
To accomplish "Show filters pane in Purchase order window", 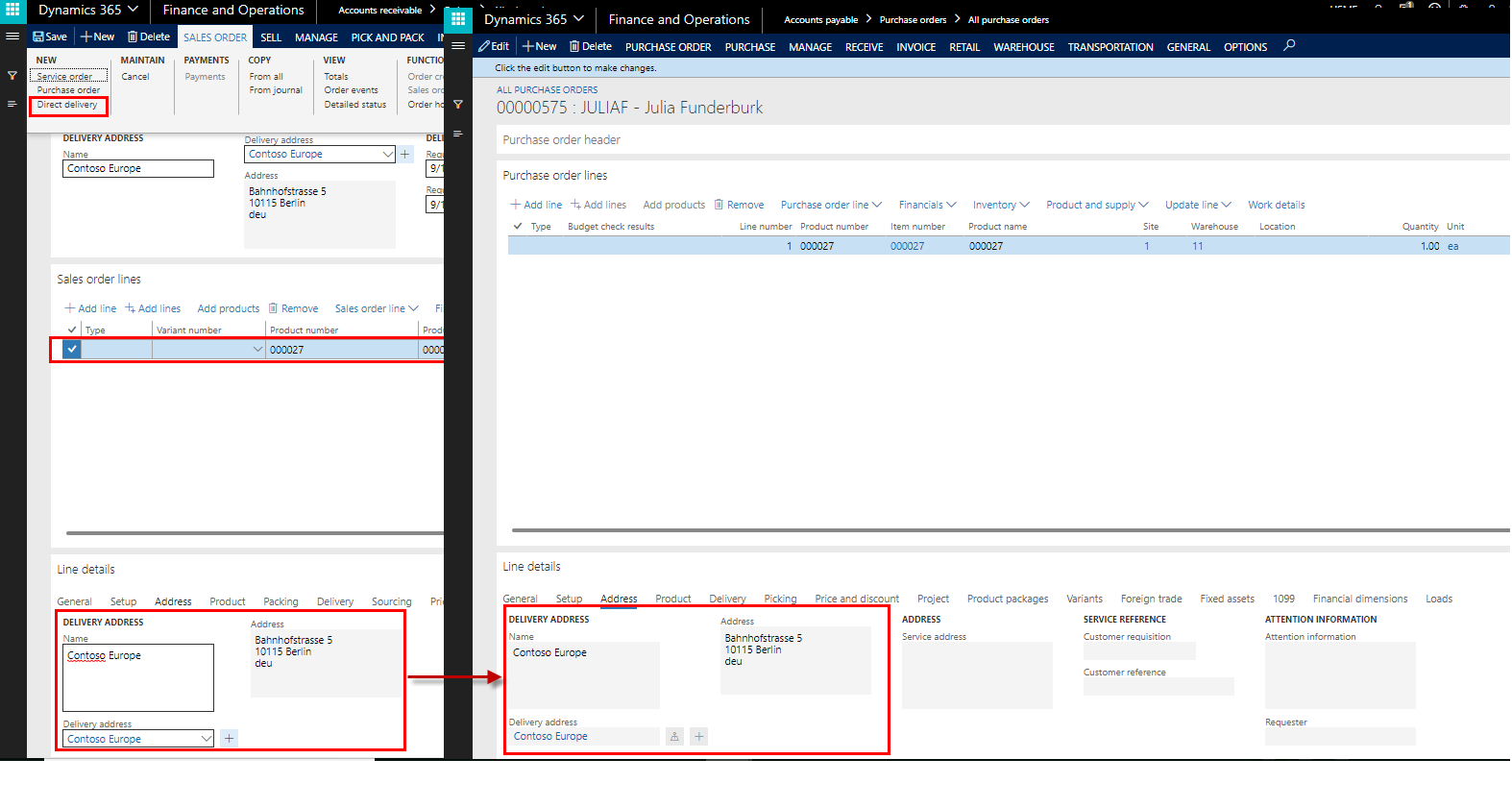I will click(458, 105).
